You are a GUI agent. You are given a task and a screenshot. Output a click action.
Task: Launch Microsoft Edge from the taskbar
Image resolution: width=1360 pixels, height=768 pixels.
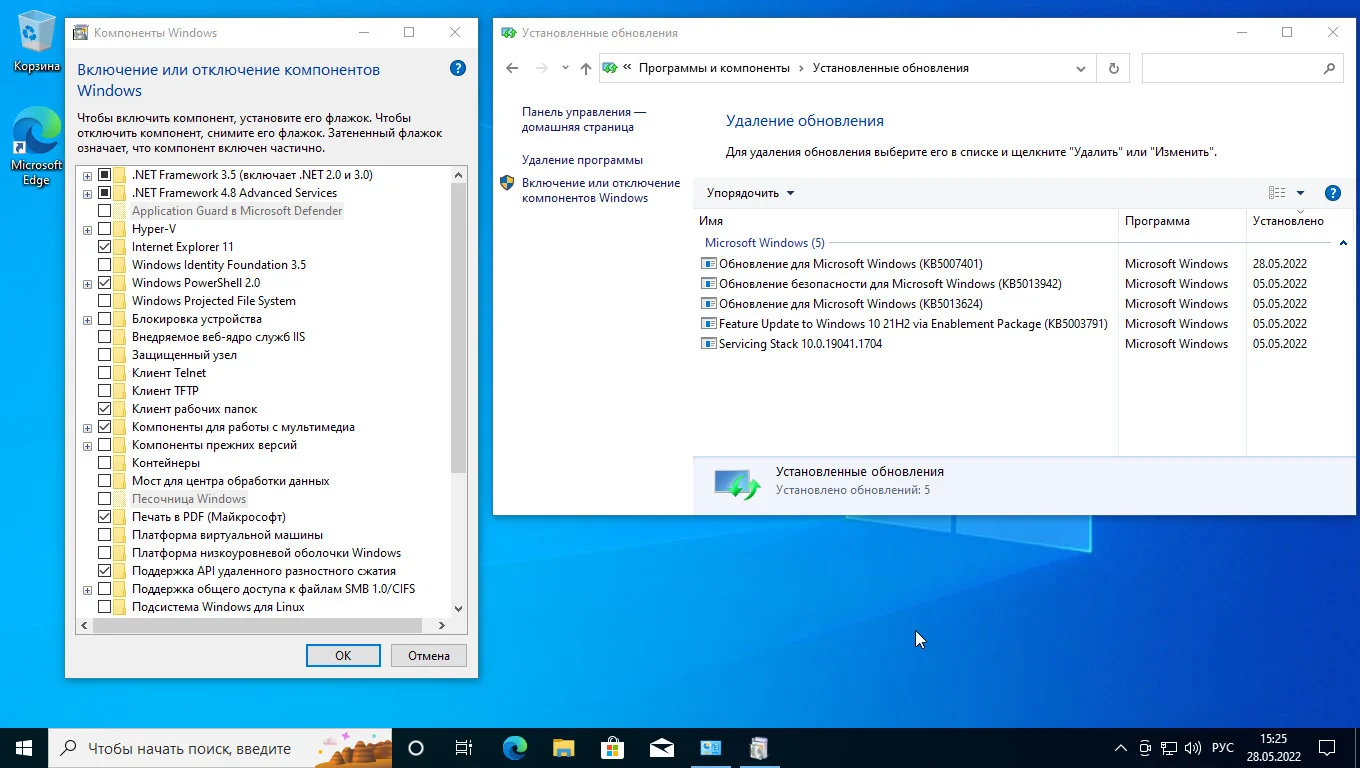tap(514, 748)
